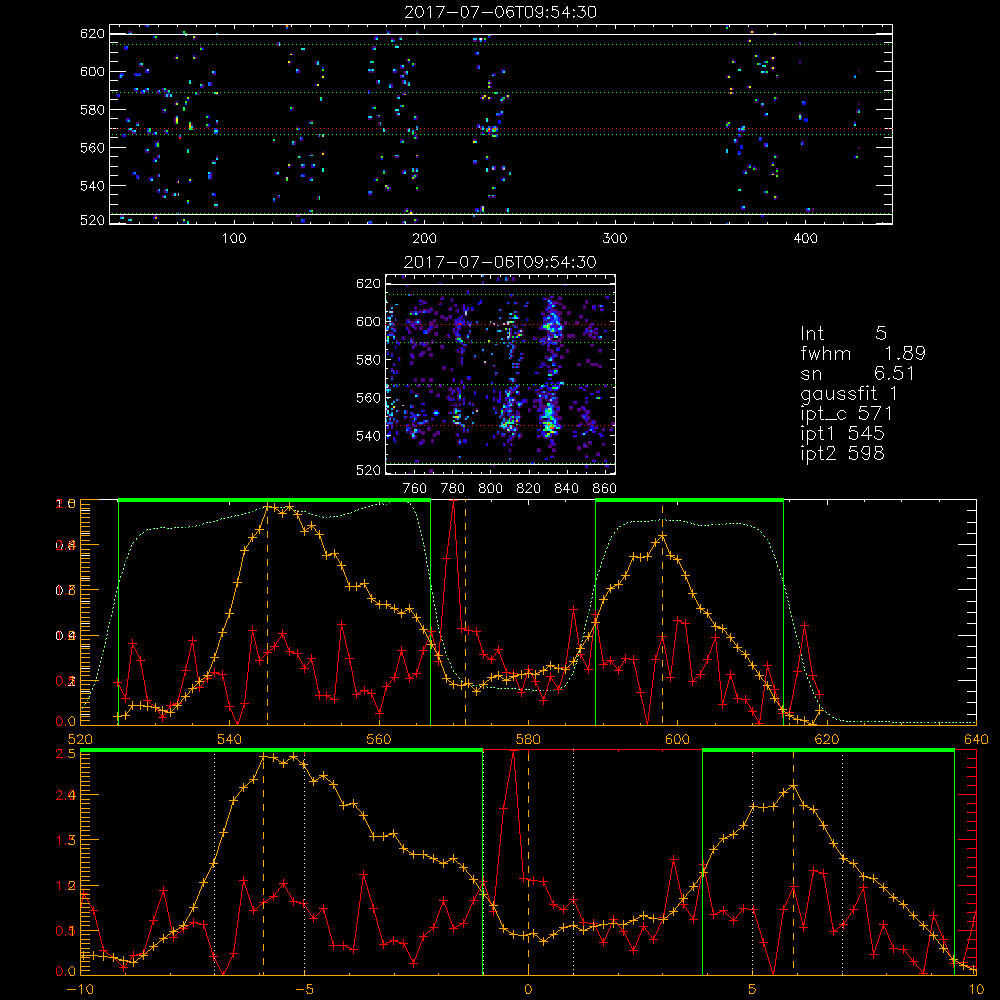Screen dimensions: 1000x1000
Task: Click the right green bar atop upper profile plot
Action: click(689, 500)
